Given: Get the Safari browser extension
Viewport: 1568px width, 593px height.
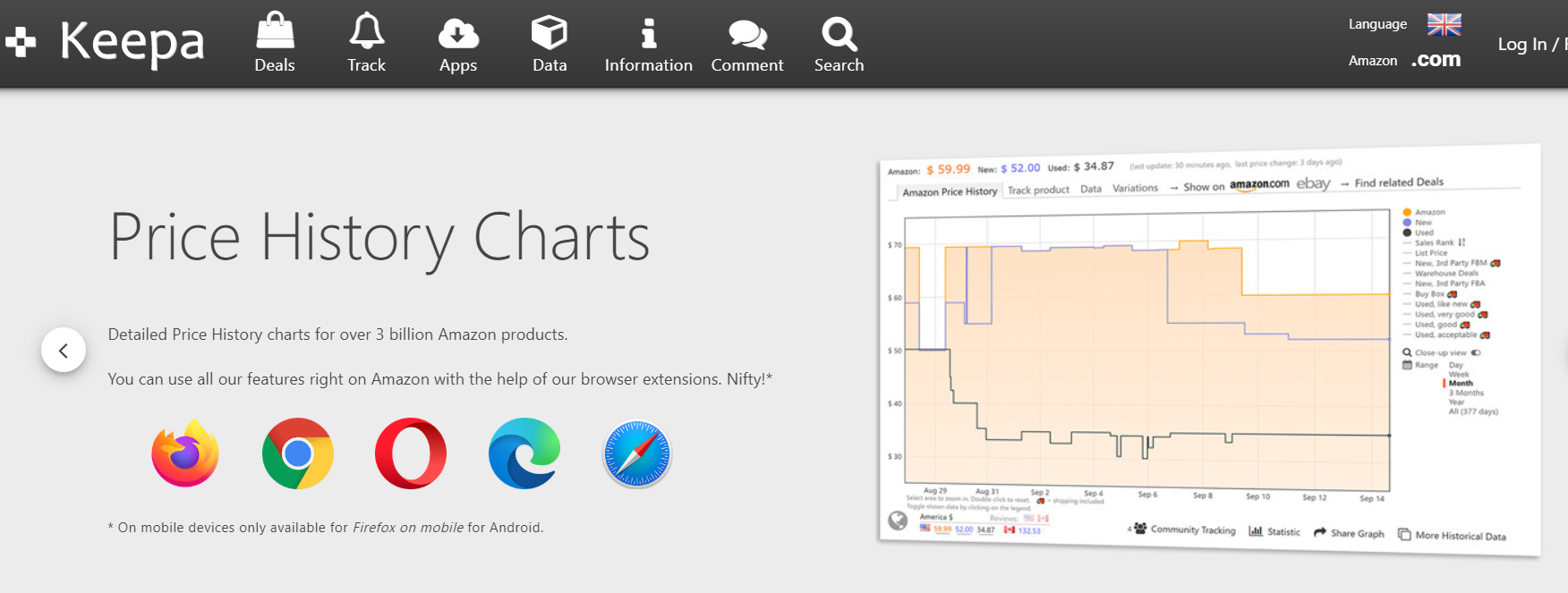Looking at the screenshot, I should [x=637, y=453].
